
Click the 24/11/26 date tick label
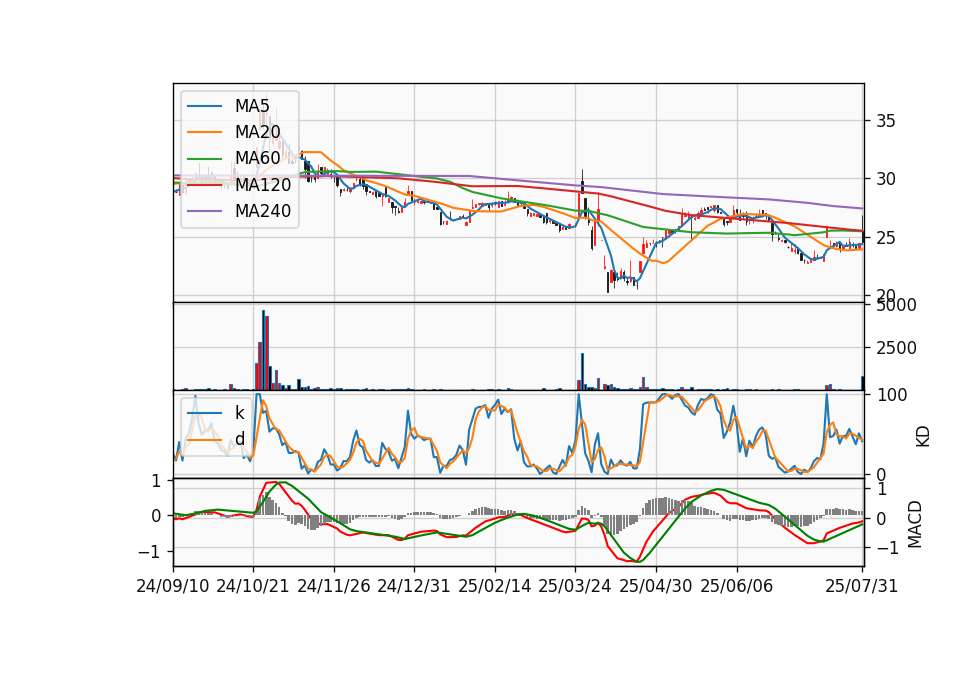pyautogui.click(x=334, y=586)
